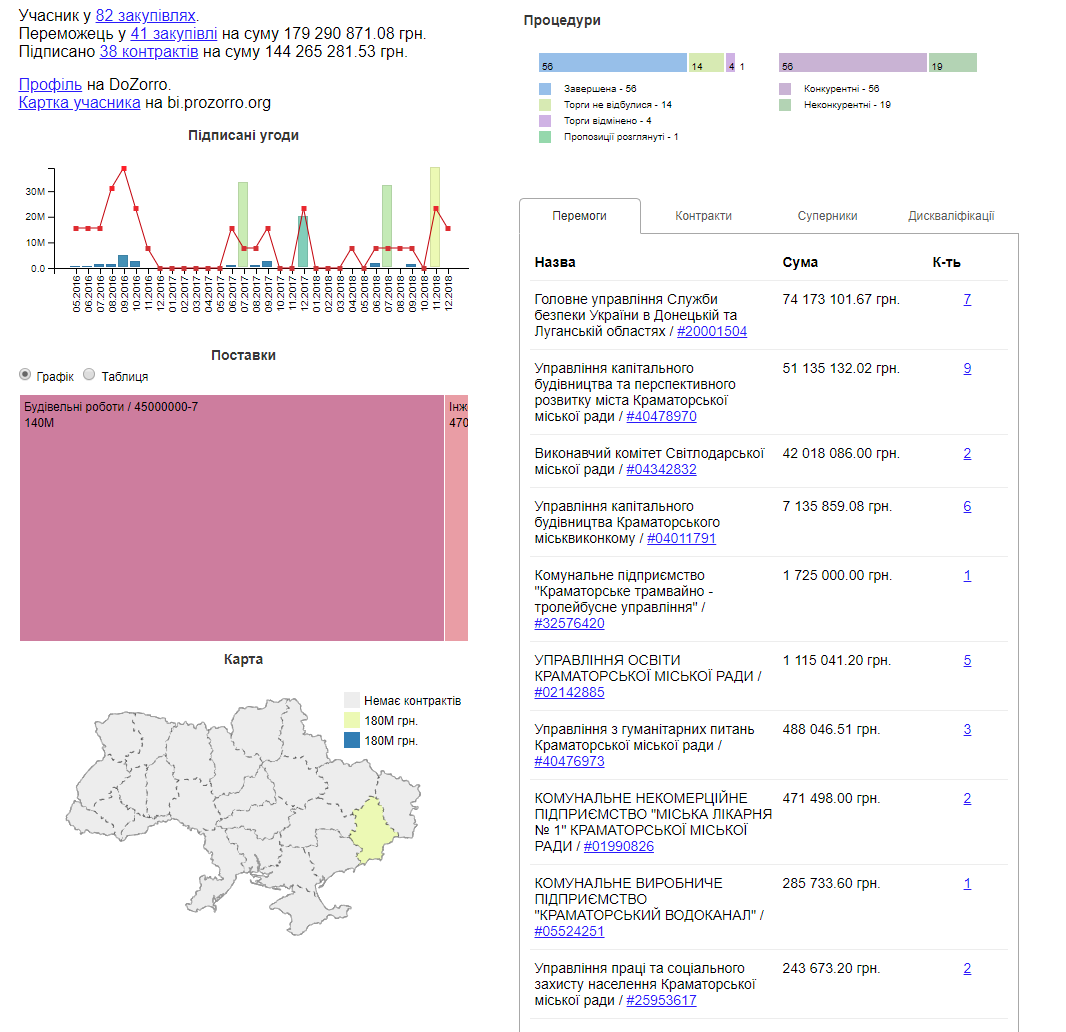Click the purple Конкурентні legend swatch
The height and width of the screenshot is (1032, 1066).
tap(786, 88)
